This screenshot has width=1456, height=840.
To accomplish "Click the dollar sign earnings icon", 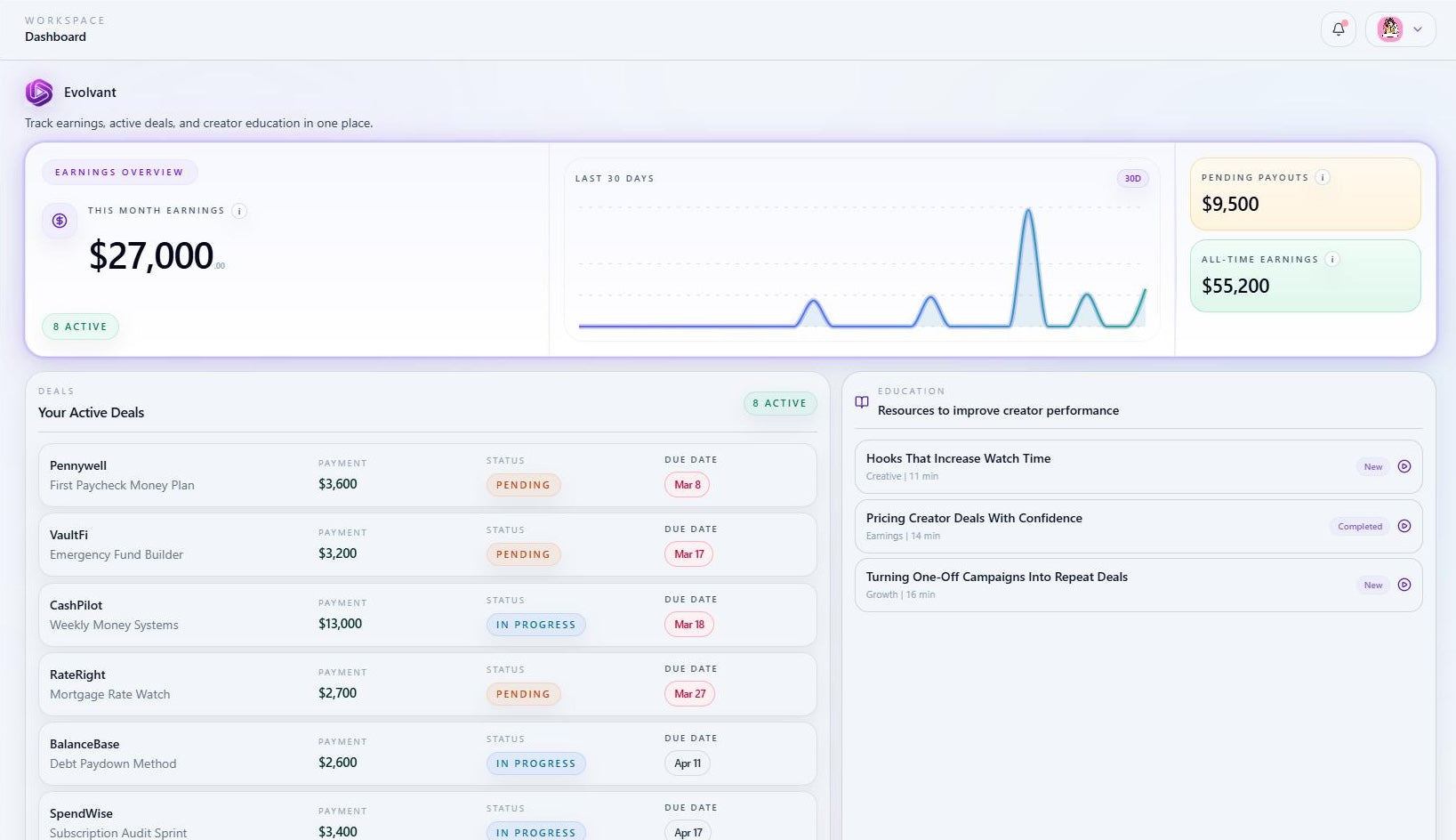I will (60, 221).
